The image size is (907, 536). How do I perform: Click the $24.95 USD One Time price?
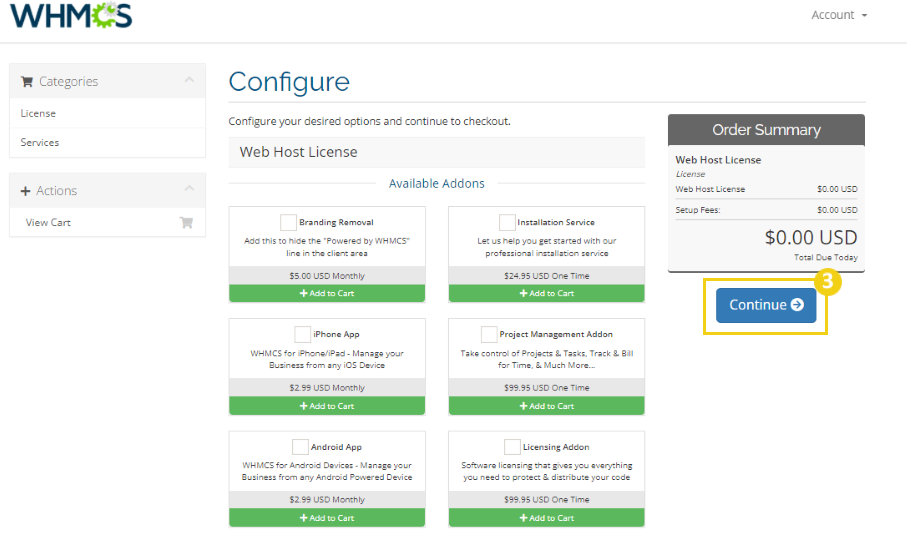point(547,276)
